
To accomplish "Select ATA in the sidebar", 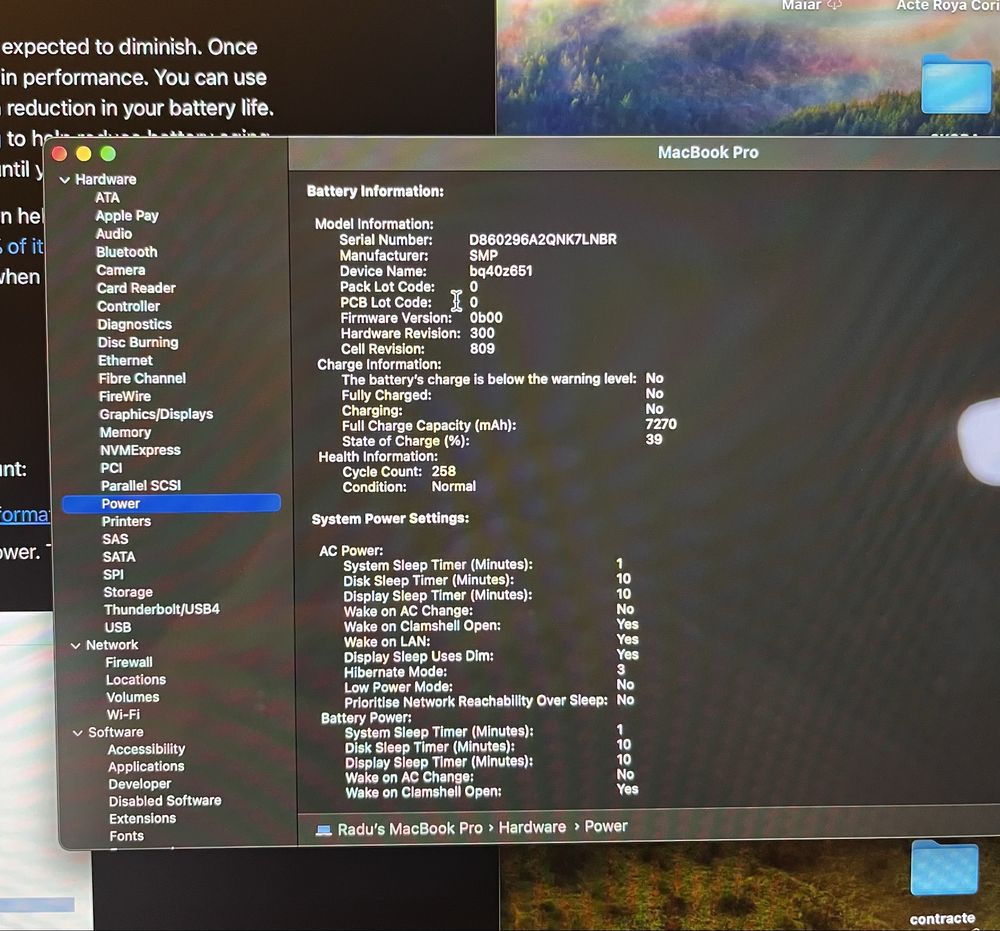I will (x=107, y=198).
